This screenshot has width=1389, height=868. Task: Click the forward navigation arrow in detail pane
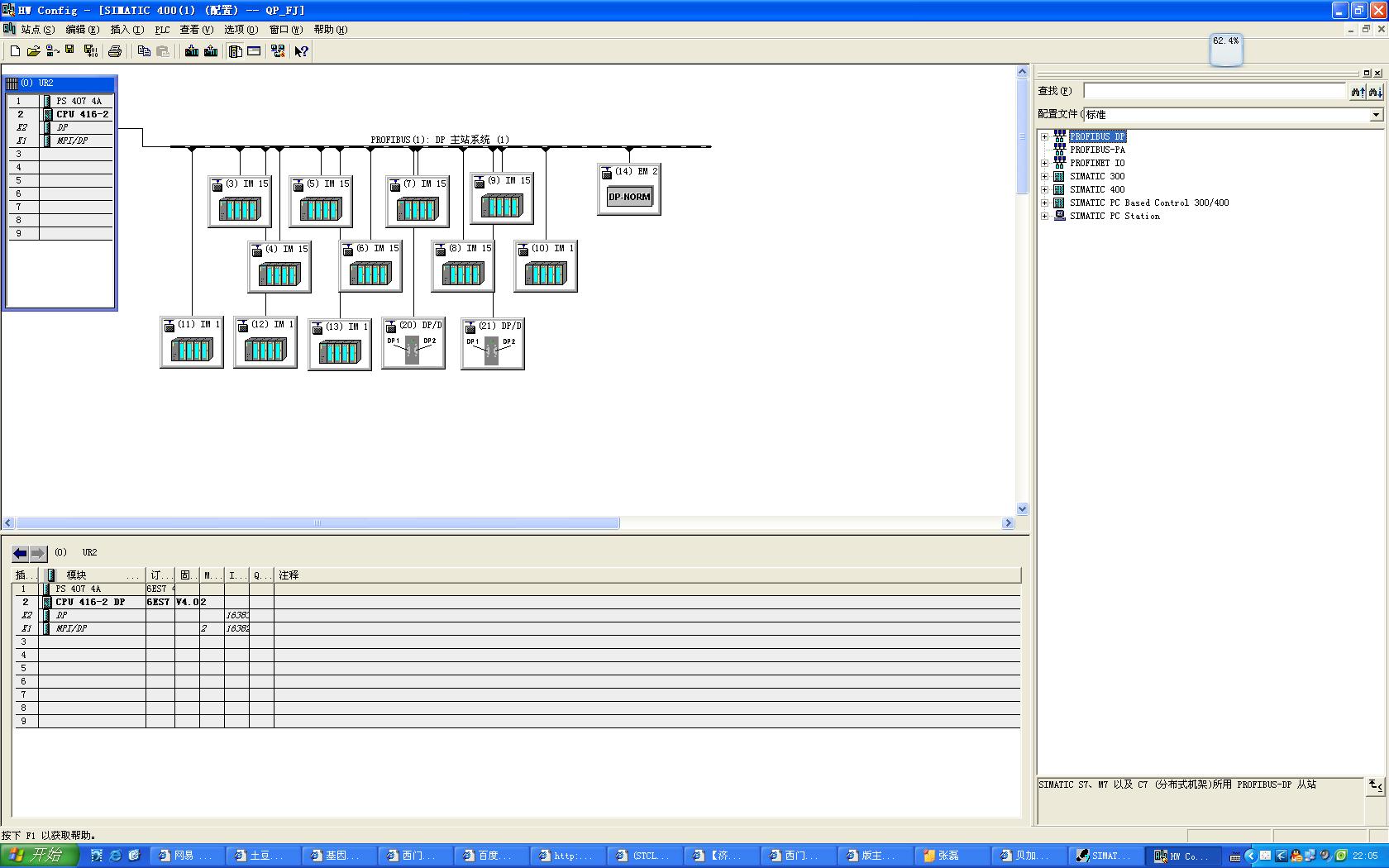[x=38, y=553]
